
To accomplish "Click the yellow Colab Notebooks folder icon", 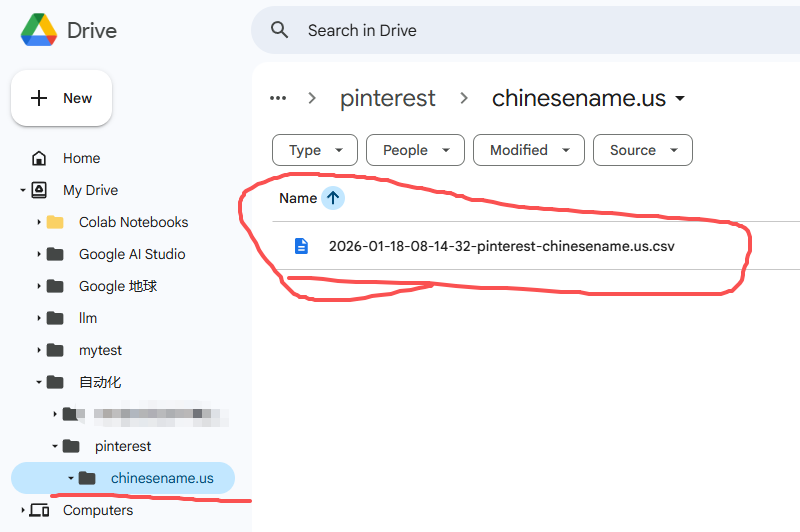I will tap(55, 222).
